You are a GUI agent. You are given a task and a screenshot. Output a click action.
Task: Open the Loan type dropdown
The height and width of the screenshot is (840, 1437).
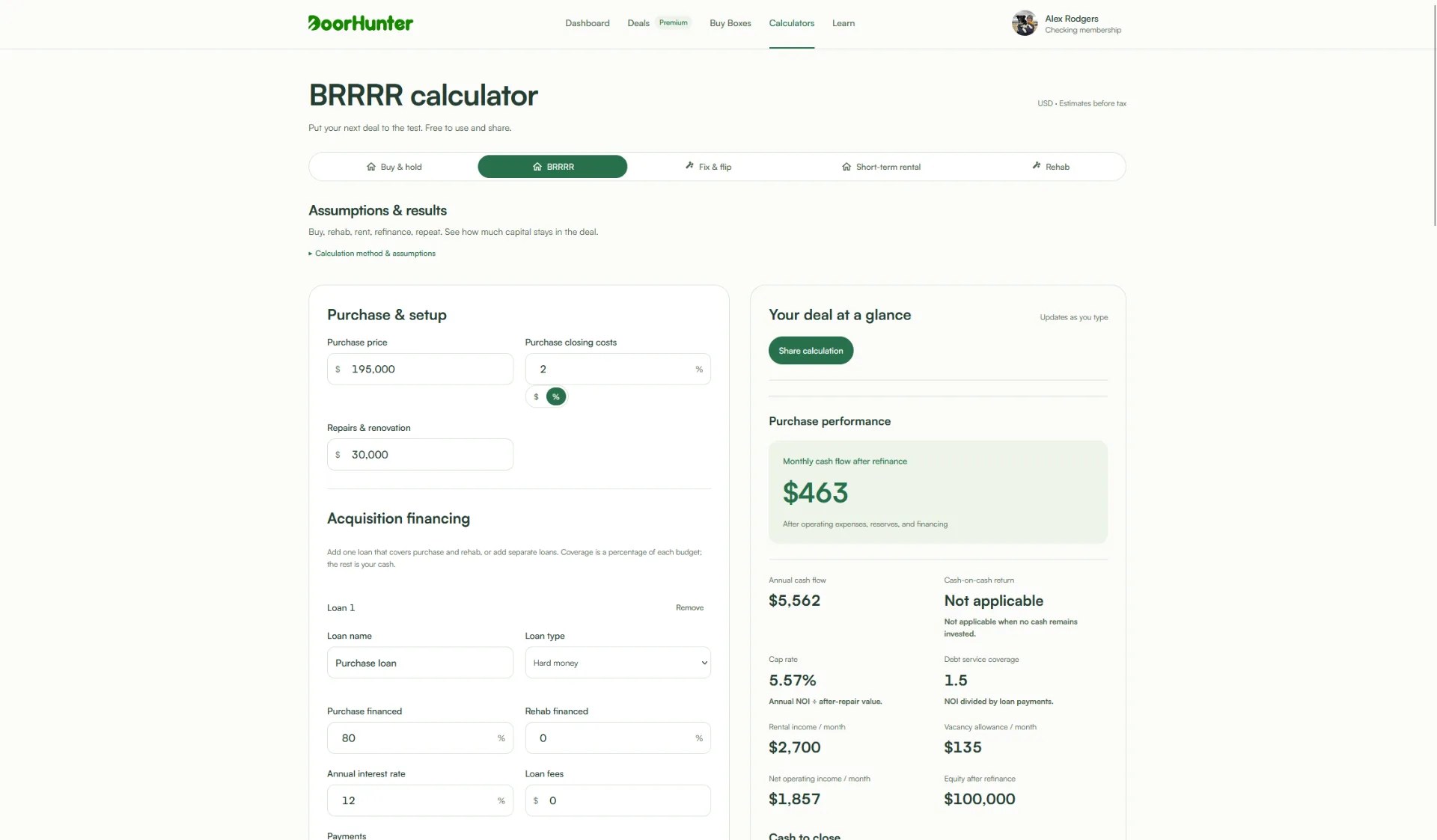tap(617, 663)
